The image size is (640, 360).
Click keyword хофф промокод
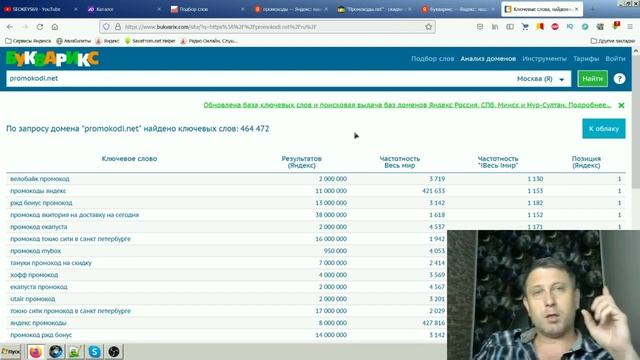tap(34, 275)
